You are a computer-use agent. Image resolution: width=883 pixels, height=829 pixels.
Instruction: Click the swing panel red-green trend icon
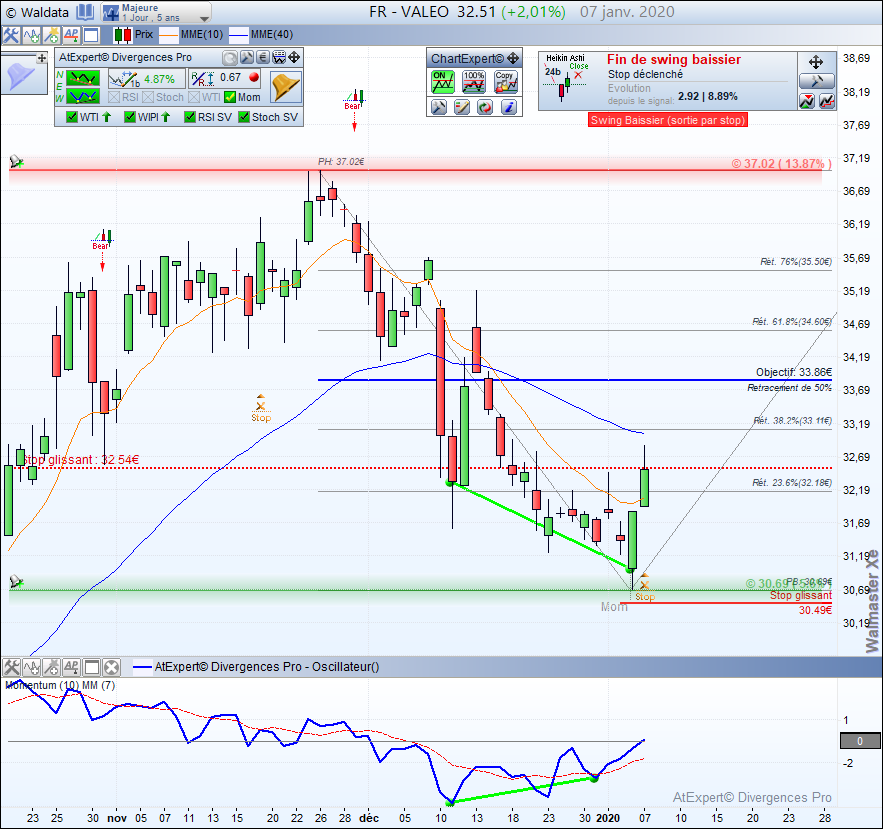click(807, 101)
